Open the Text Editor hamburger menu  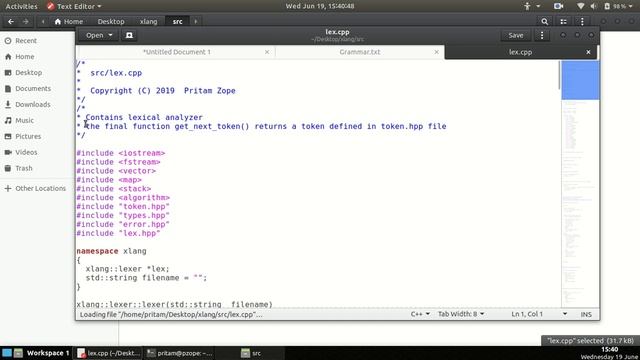(x=542, y=35)
